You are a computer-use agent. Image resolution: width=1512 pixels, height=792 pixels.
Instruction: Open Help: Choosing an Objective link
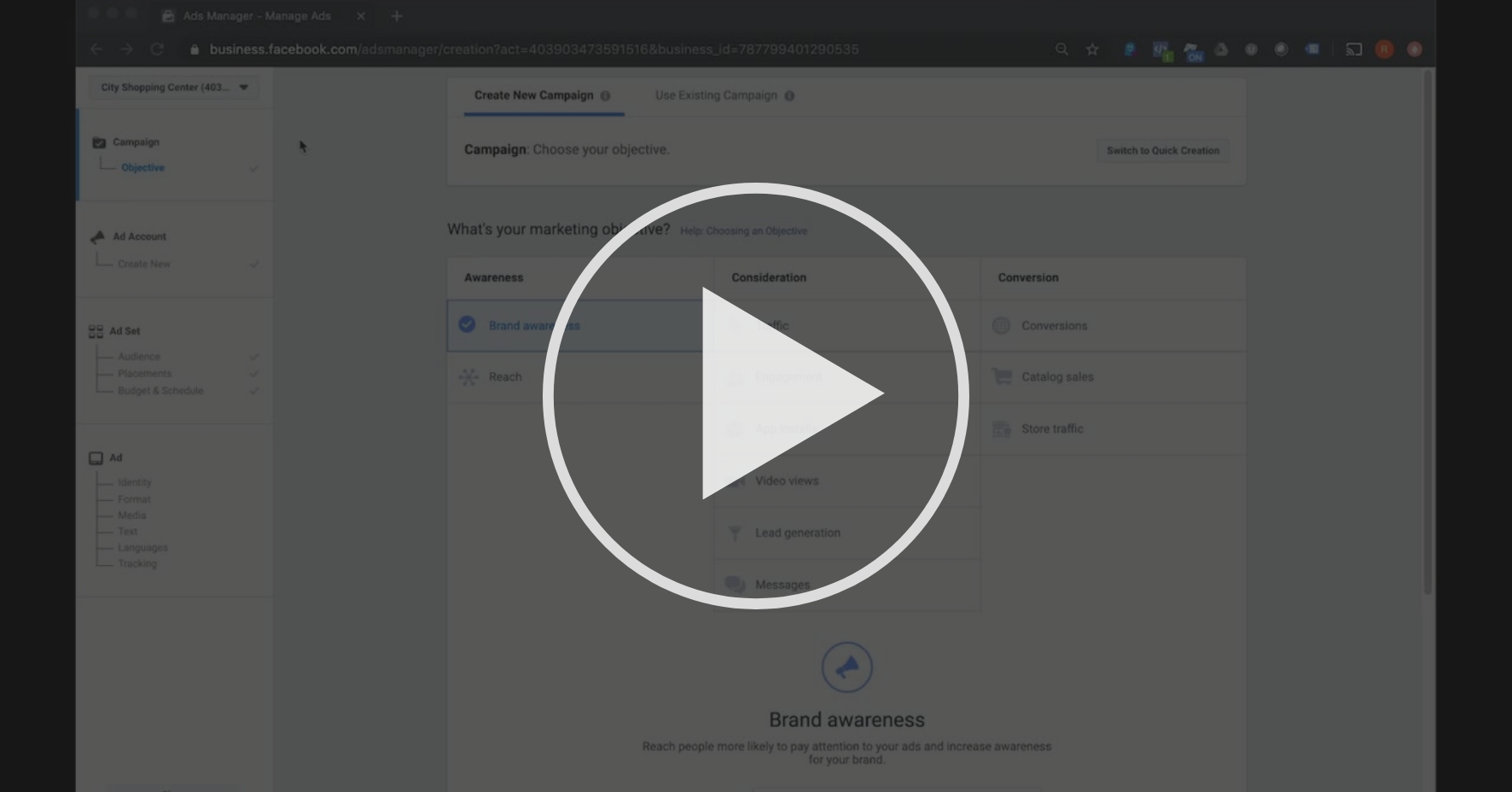point(743,230)
